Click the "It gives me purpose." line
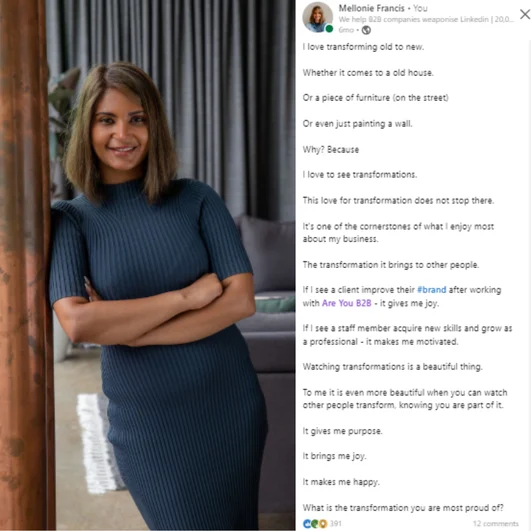 point(342,431)
